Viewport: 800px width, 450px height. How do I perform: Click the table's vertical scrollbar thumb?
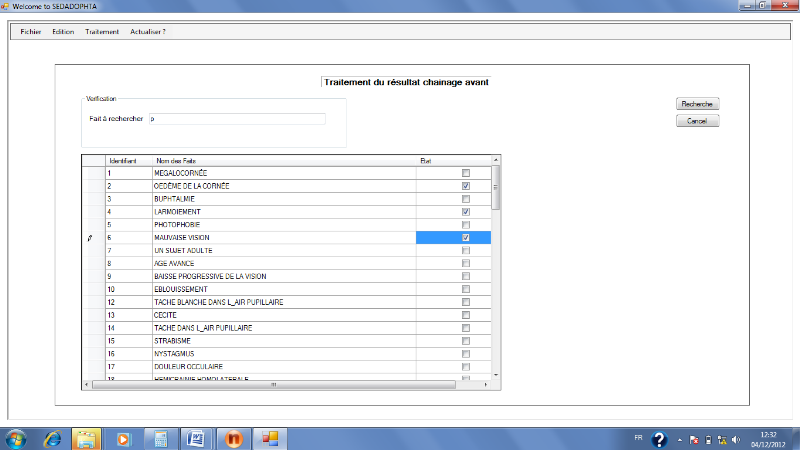[495, 187]
